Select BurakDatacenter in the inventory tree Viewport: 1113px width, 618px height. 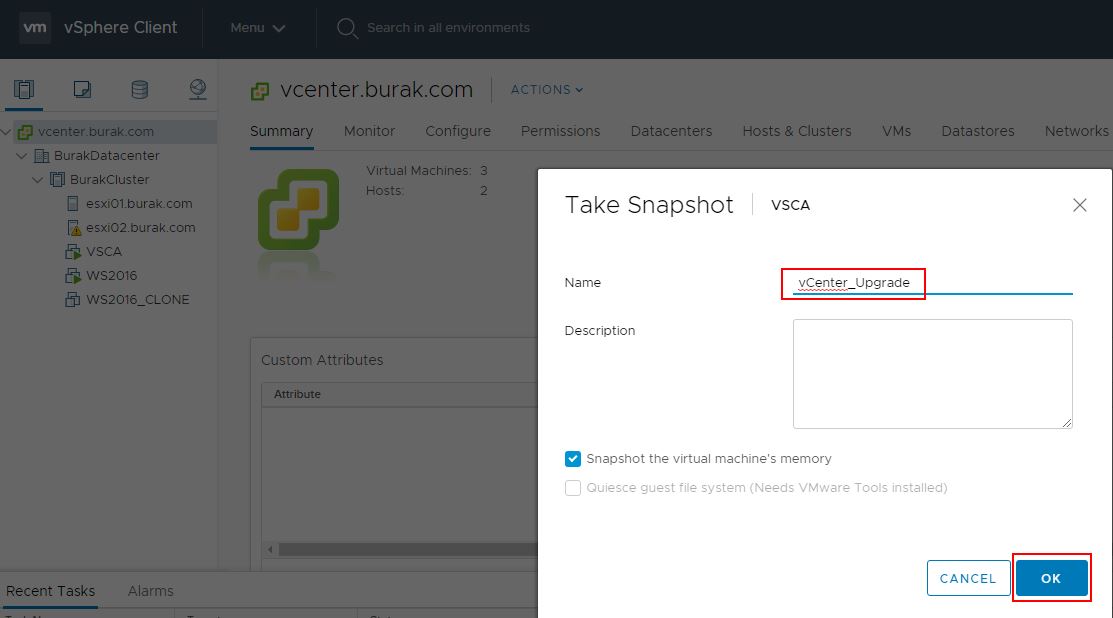click(x=106, y=155)
